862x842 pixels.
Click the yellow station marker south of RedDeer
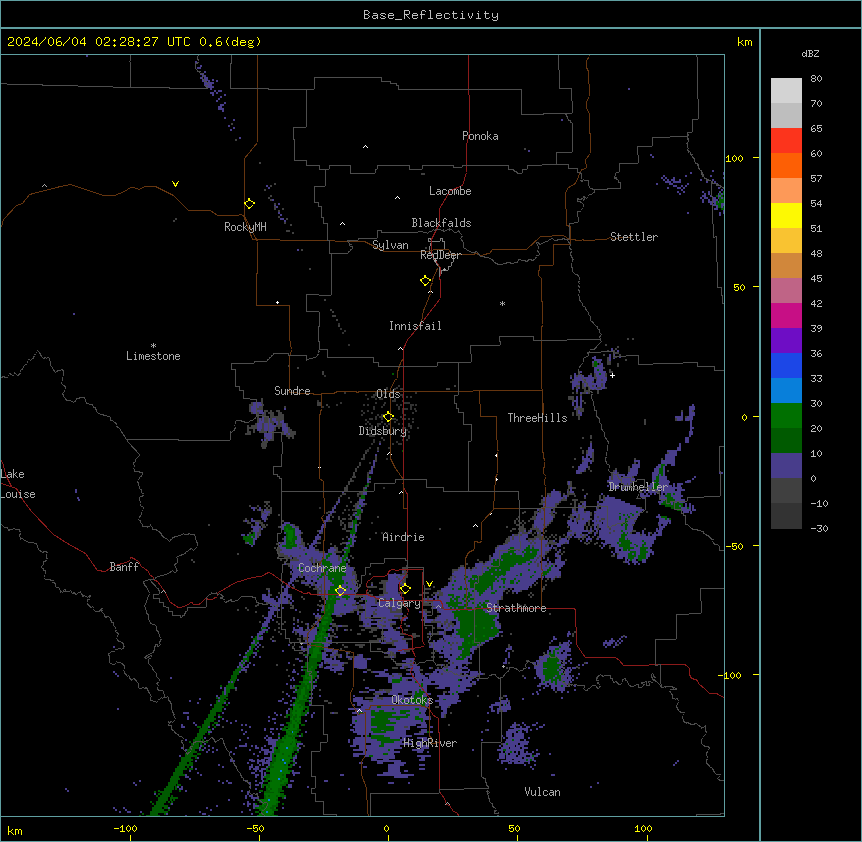(x=426, y=281)
